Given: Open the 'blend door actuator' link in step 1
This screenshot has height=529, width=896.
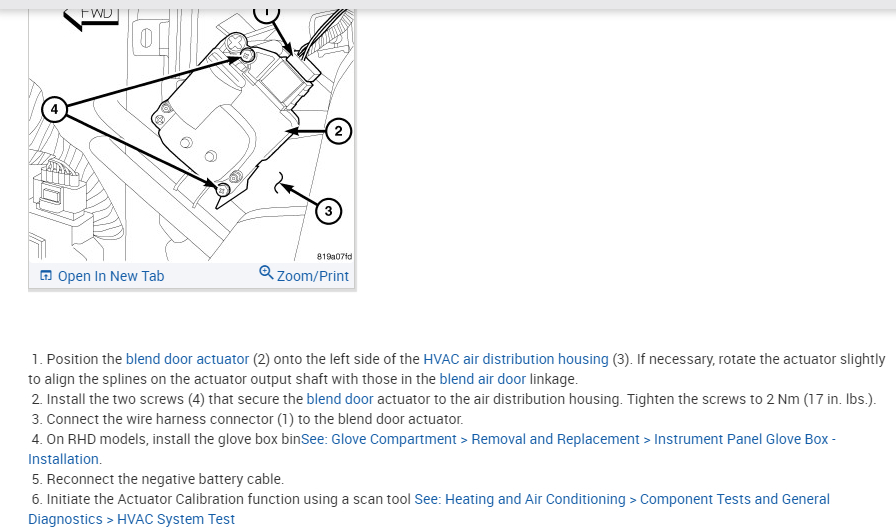Looking at the screenshot, I should click(187, 359).
